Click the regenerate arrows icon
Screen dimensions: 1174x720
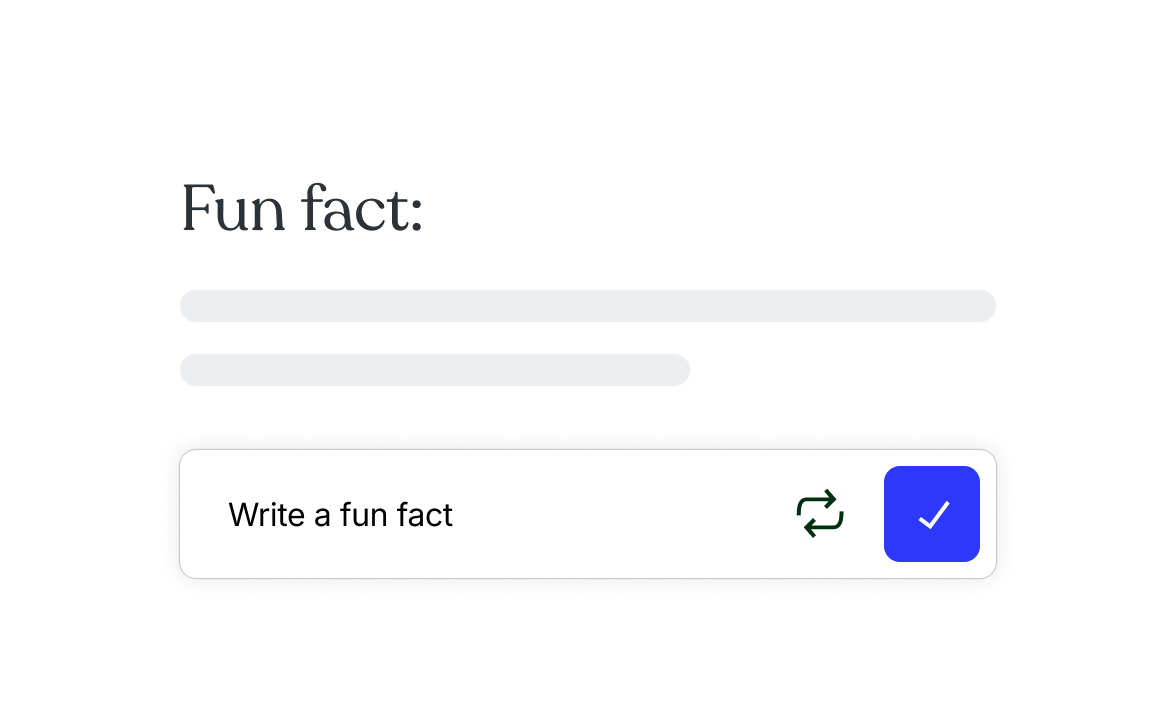click(x=820, y=514)
